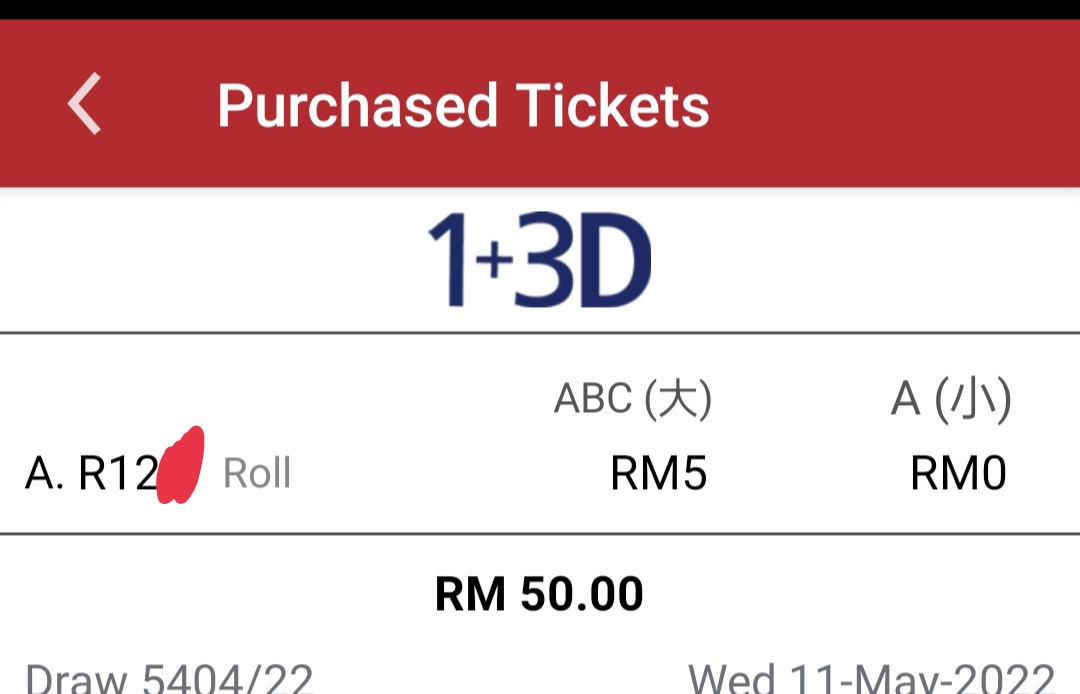Tap the Wed 11-May-2022 draw date
The image size is (1080, 694).
coord(871,679)
